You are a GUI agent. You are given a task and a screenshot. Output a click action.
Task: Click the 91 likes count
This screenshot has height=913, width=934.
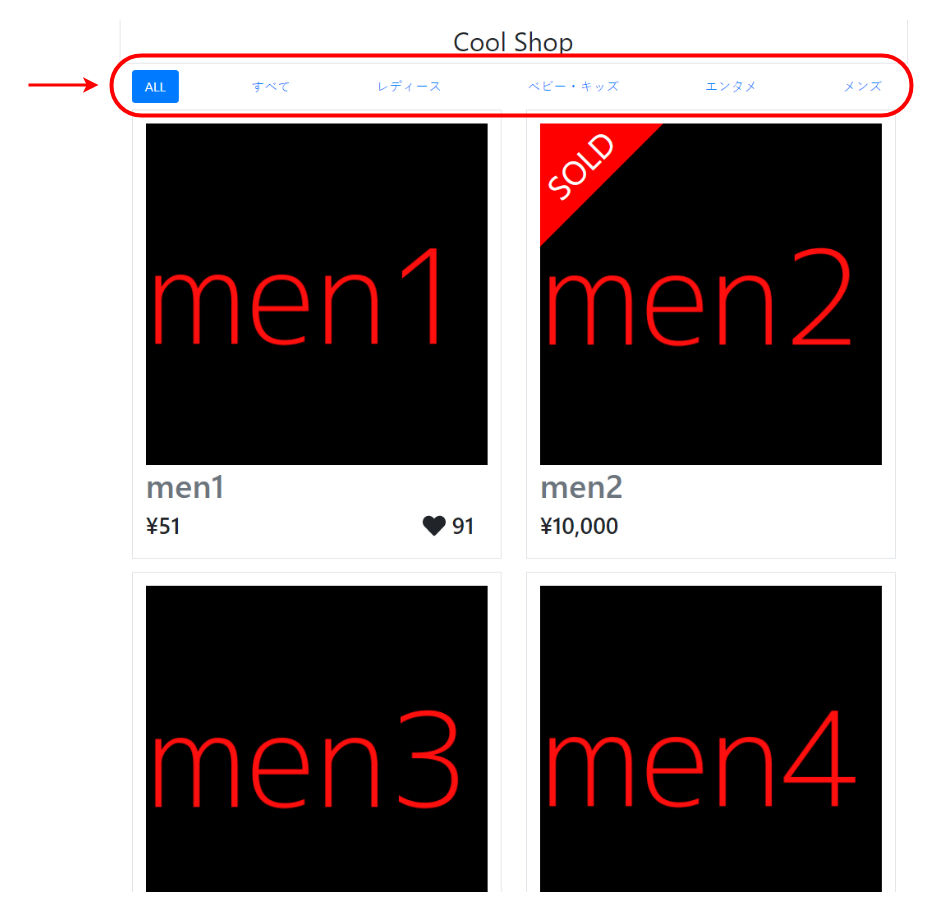click(463, 526)
